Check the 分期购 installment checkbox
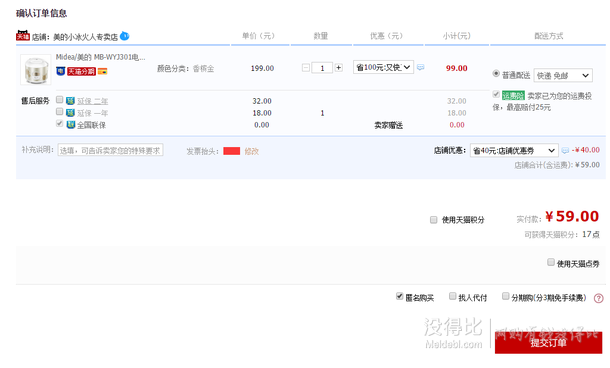 coord(505,296)
